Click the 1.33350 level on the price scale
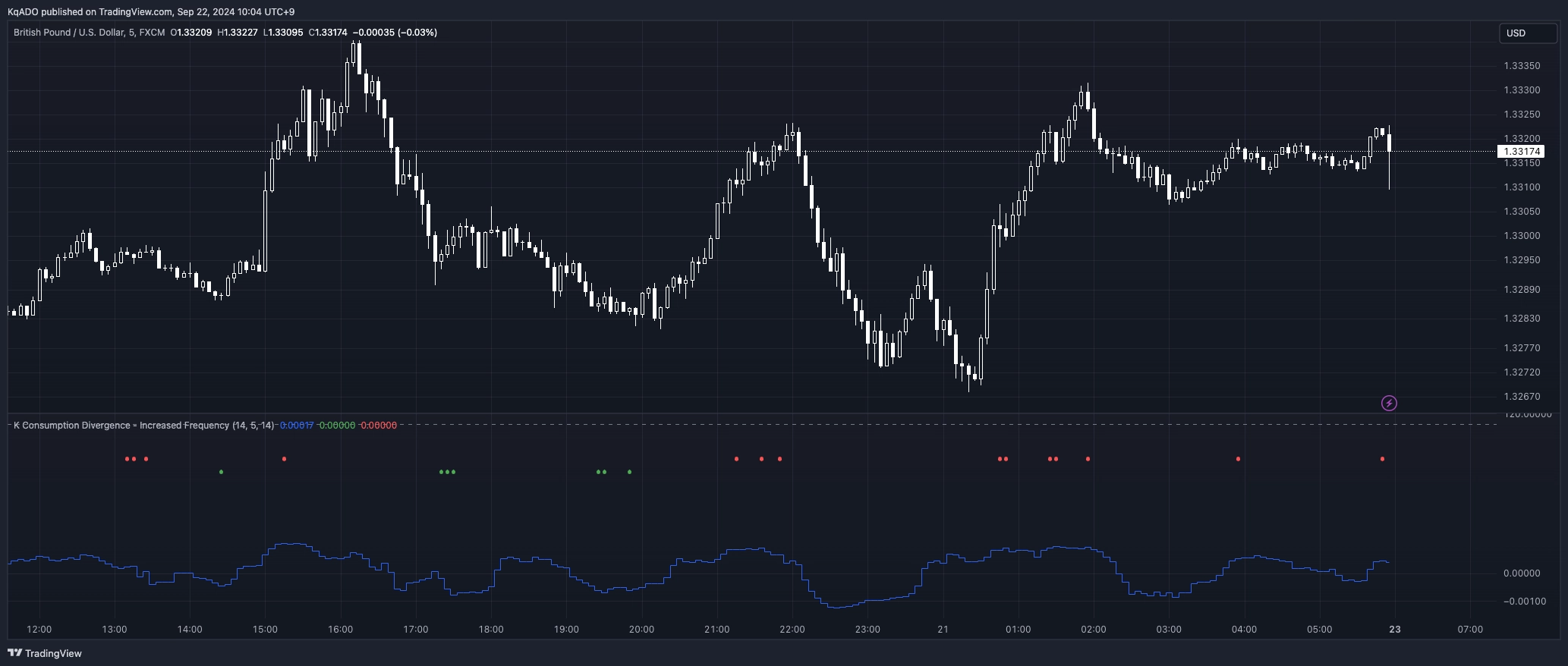 click(x=1522, y=66)
